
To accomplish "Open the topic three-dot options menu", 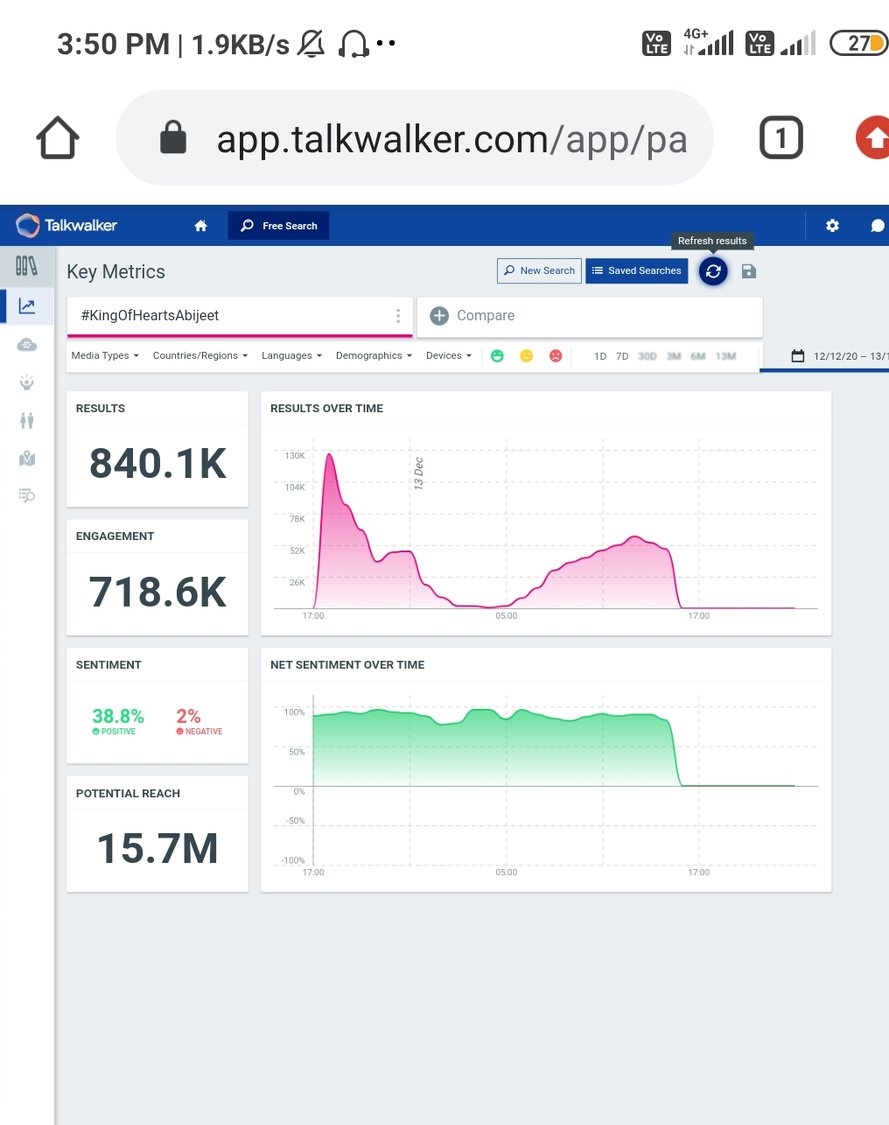I will 398,316.
